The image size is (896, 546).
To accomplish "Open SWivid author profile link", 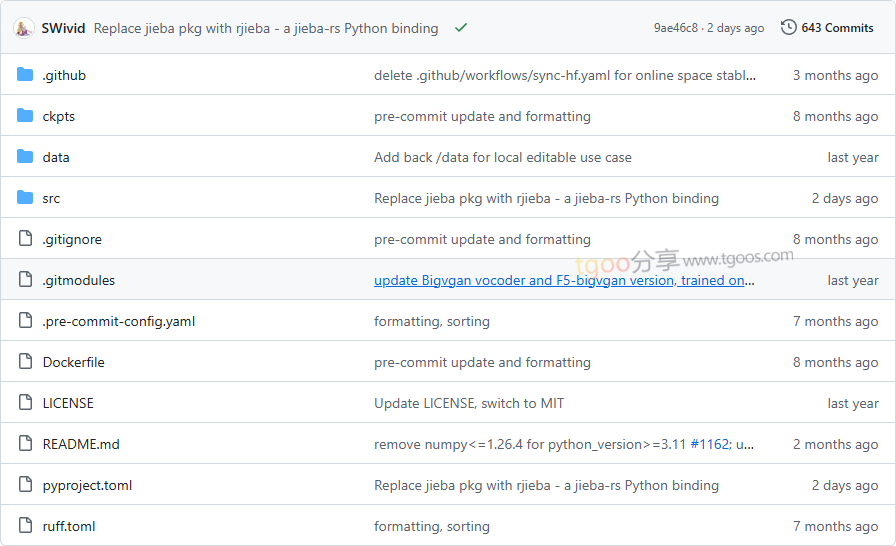I will tap(63, 28).
